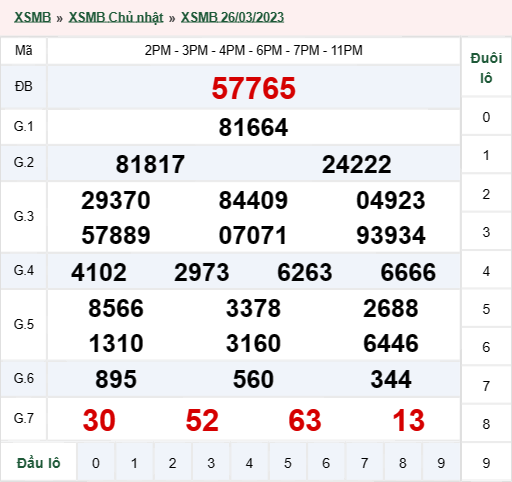This screenshot has height=482, width=512.
Task: Click Đuôi lô digit 8
Action: click(486, 424)
